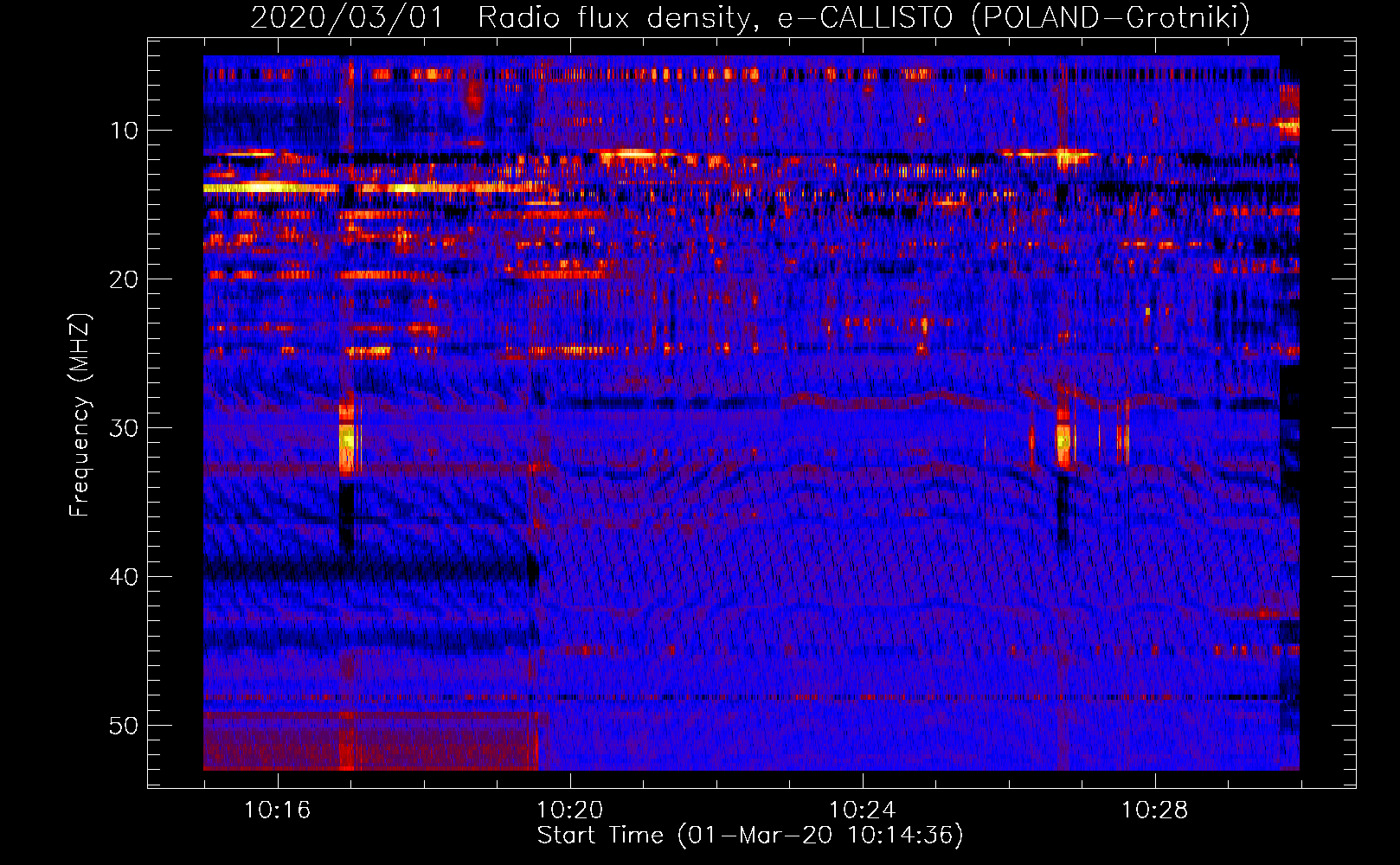Click the frequency tick label '30'
This screenshot has width=1400, height=865.
[124, 428]
